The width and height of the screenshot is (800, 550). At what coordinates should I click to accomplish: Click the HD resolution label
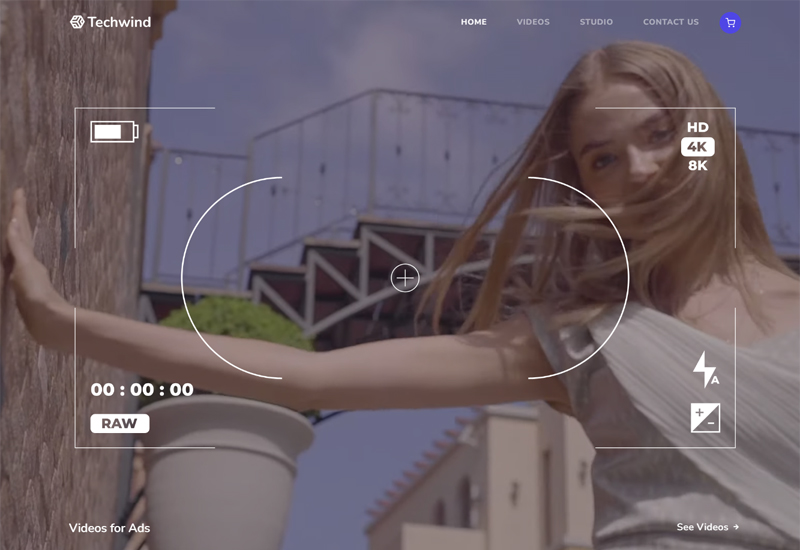(697, 128)
